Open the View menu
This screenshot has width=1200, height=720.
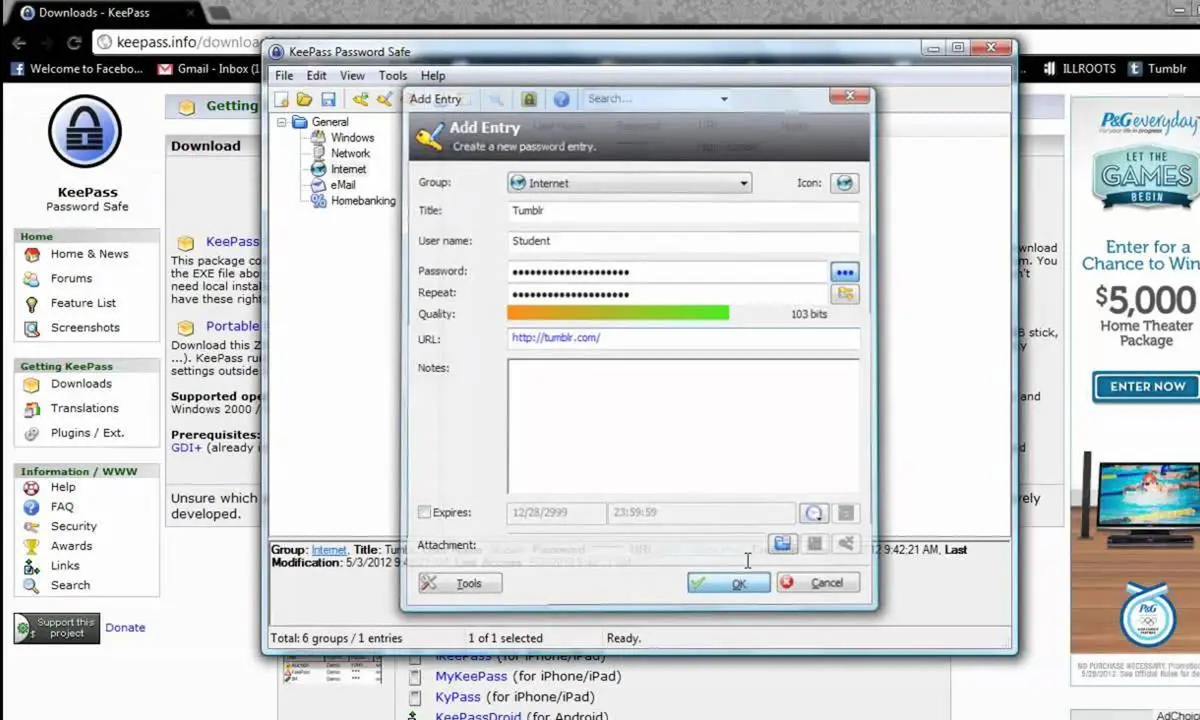352,75
